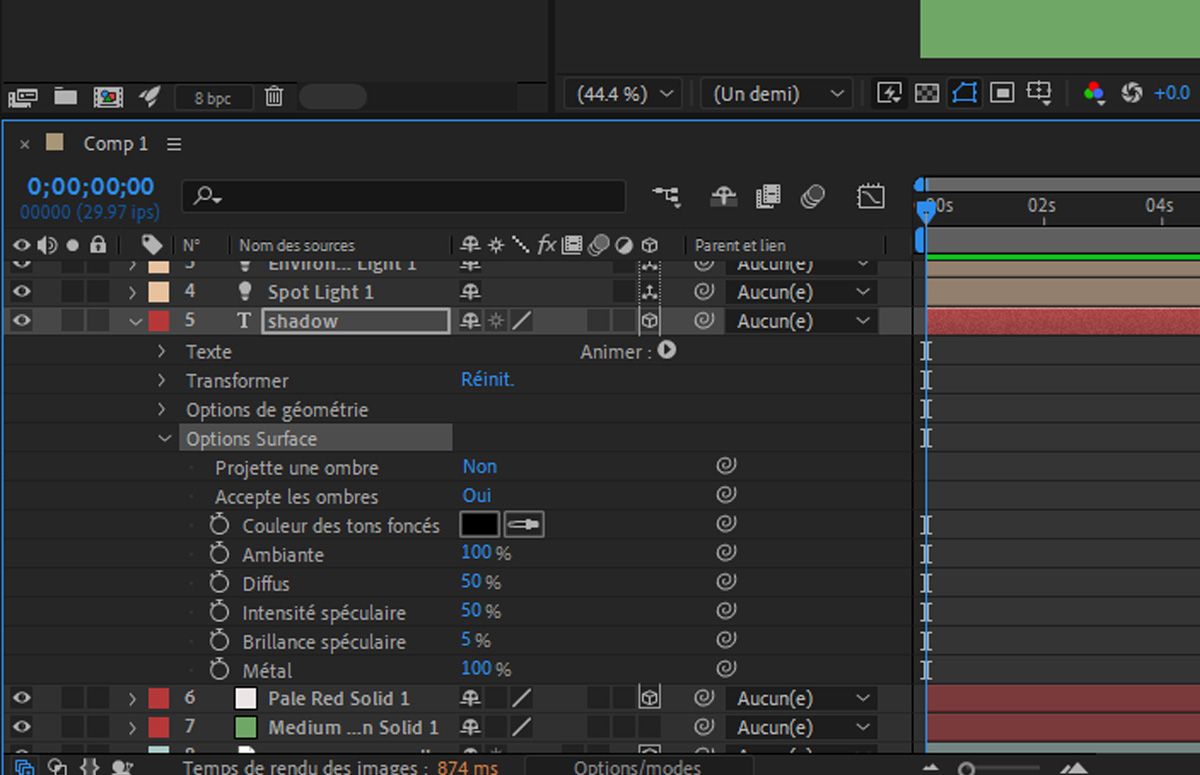Screen dimensions: 1200x775
Task: Click the label tag column header icon
Action: [x=152, y=245]
